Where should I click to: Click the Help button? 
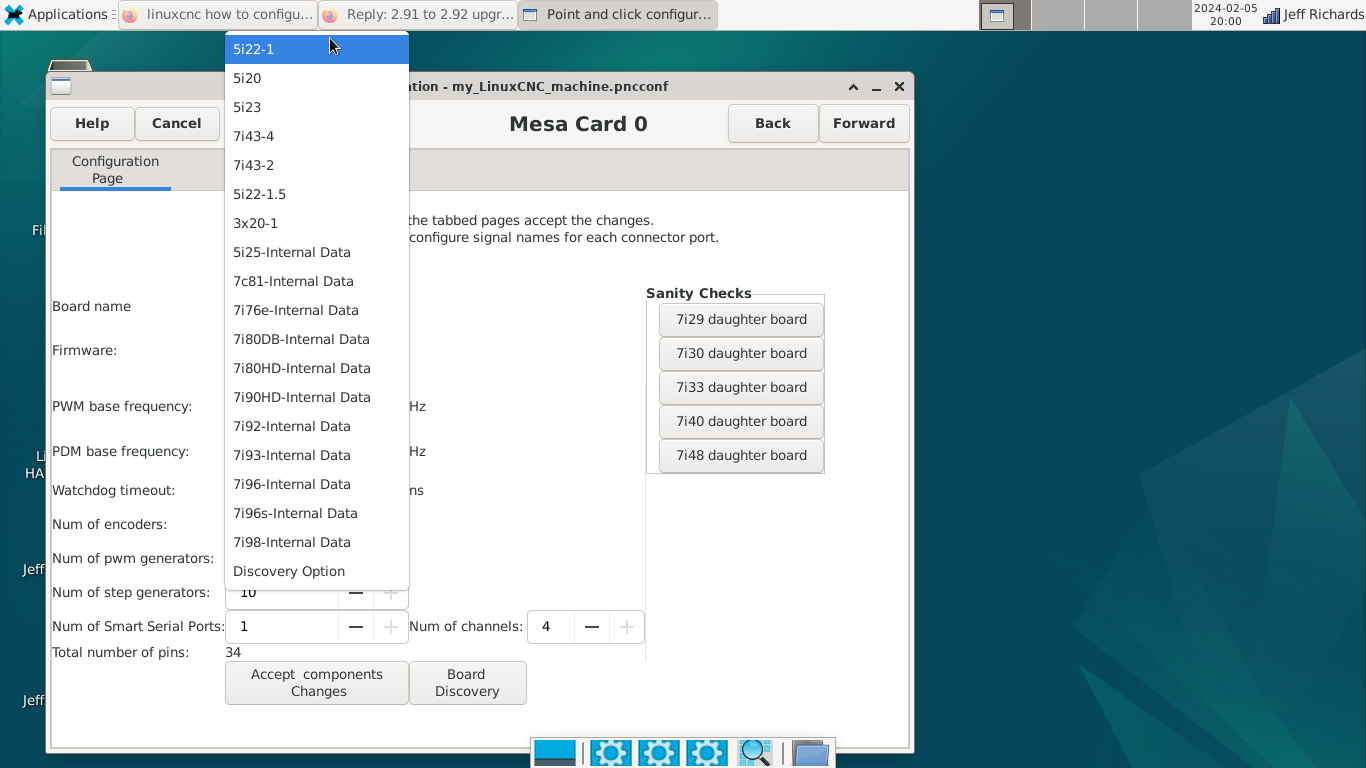pyautogui.click(x=92, y=123)
